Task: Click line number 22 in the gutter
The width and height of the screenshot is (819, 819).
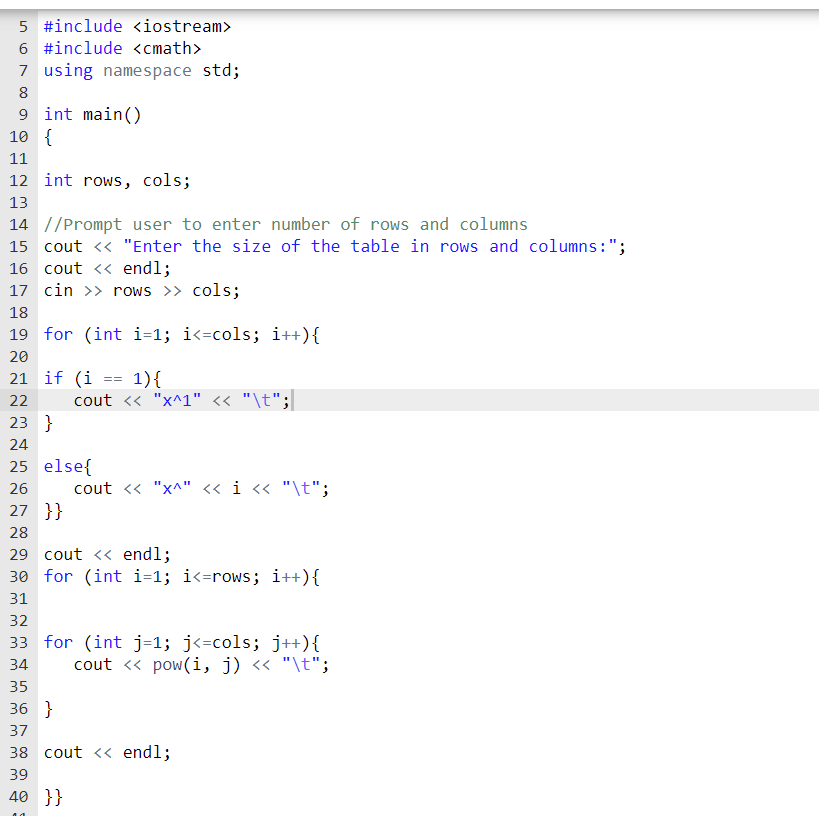Action: (x=19, y=400)
